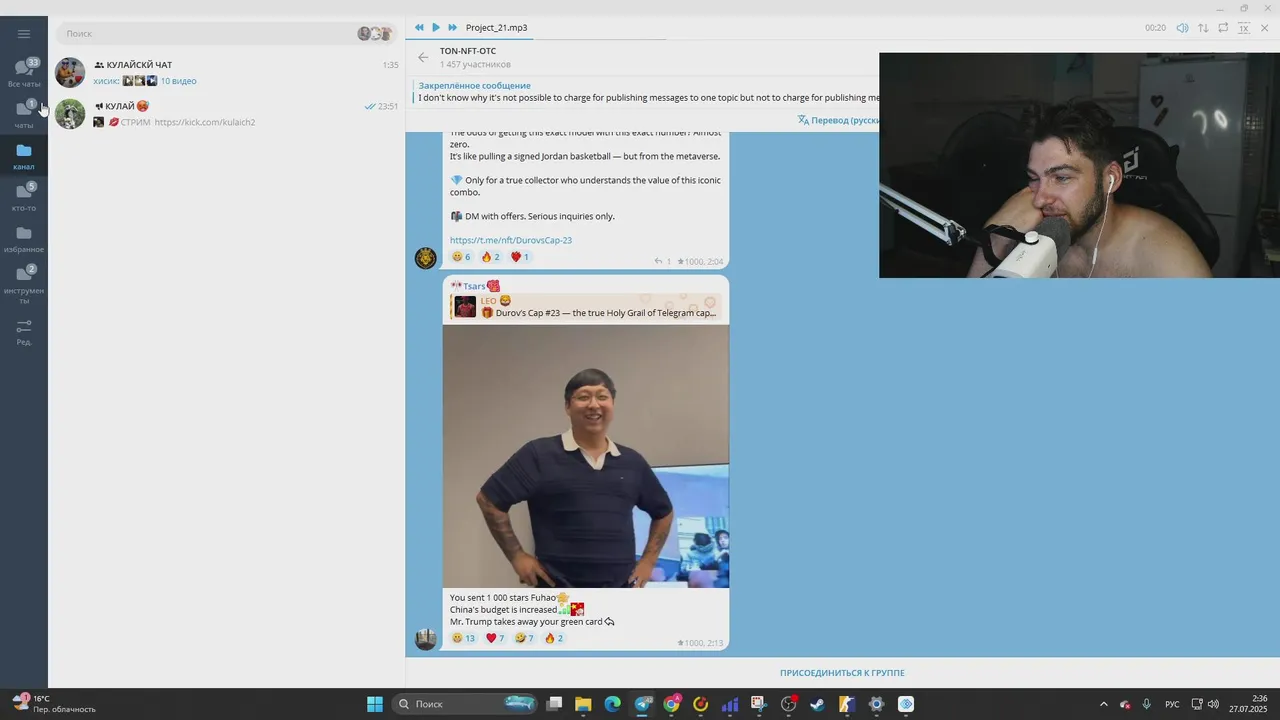
Task: Add the heart reaction with count 1
Action: coord(520,257)
